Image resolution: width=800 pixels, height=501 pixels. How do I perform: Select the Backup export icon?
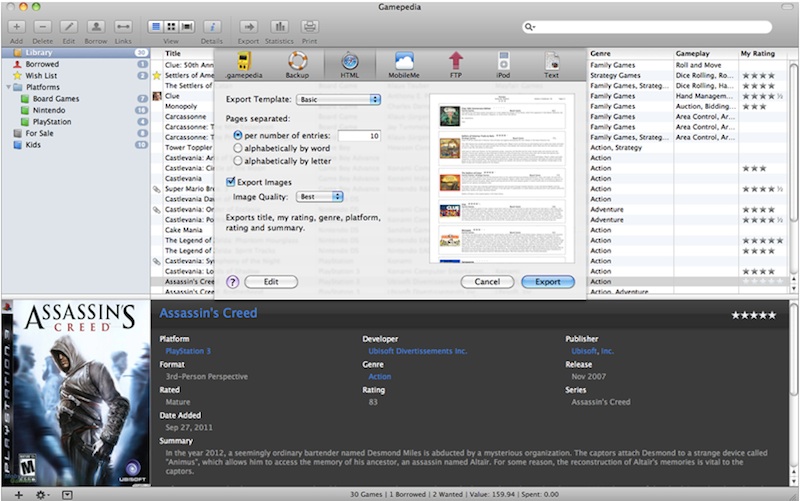[297, 63]
